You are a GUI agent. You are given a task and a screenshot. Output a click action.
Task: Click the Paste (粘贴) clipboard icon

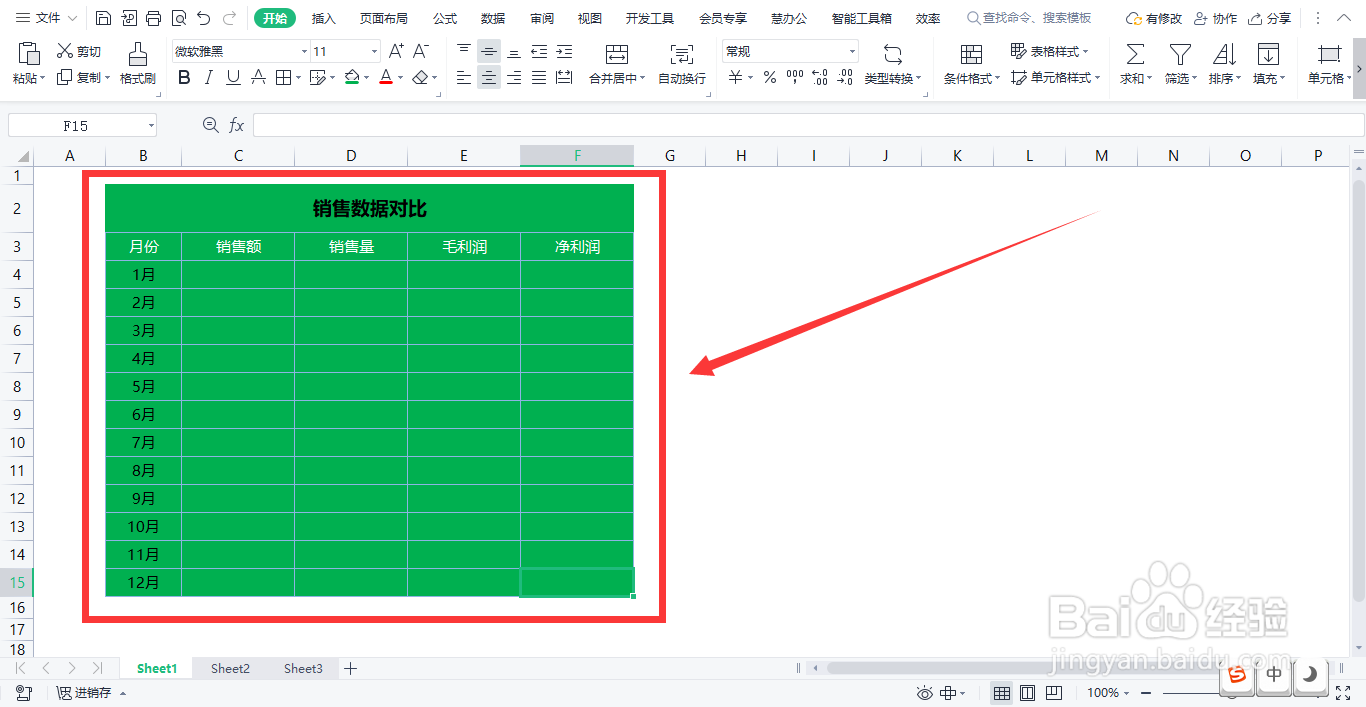(x=29, y=53)
